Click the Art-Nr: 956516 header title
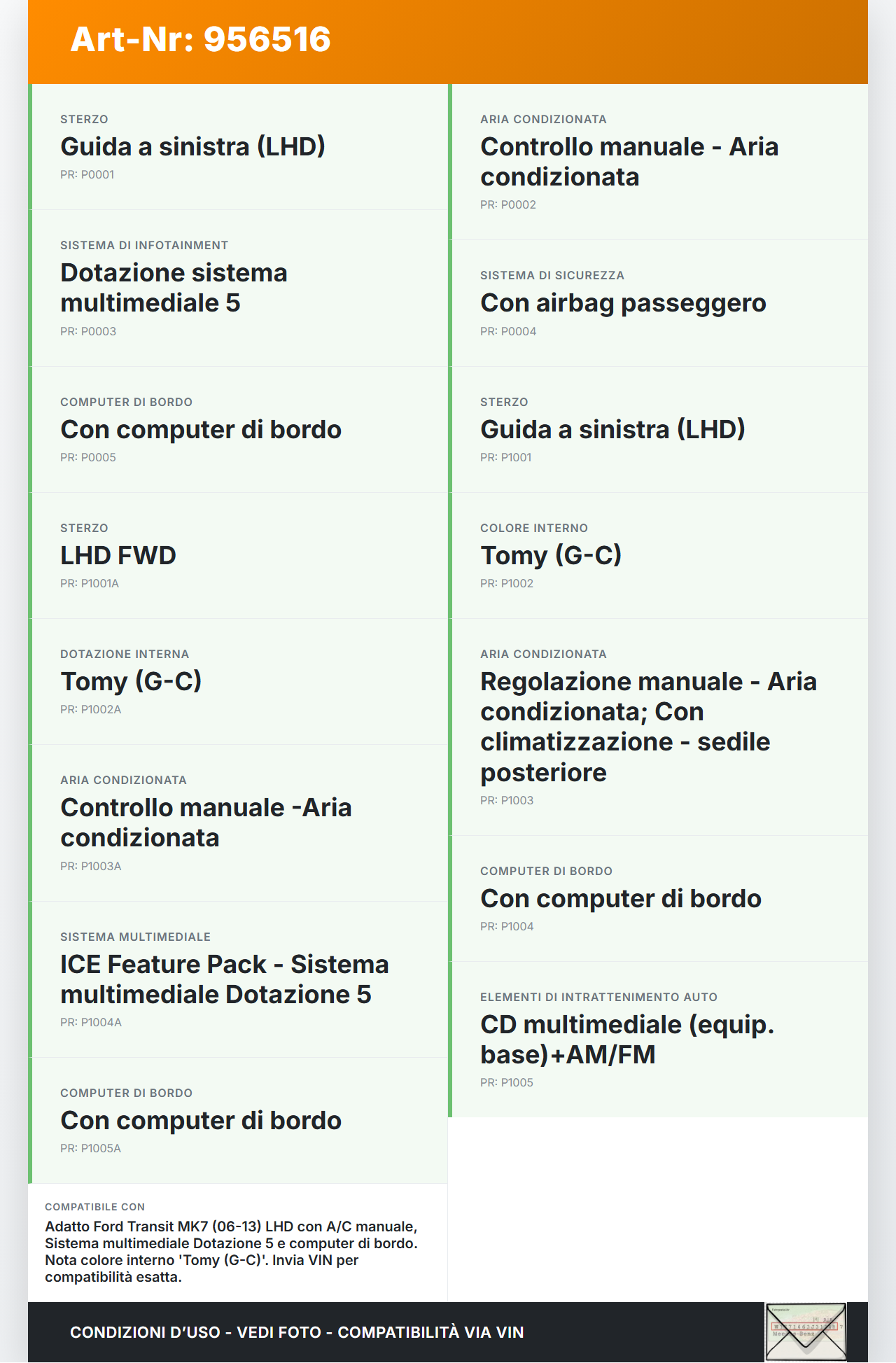The height and width of the screenshot is (1363, 896). pos(200,39)
